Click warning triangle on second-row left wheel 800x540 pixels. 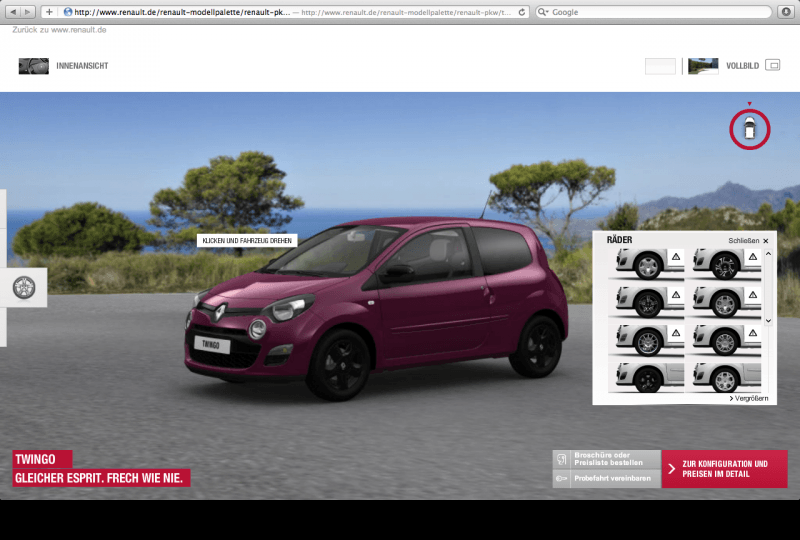[x=676, y=295]
